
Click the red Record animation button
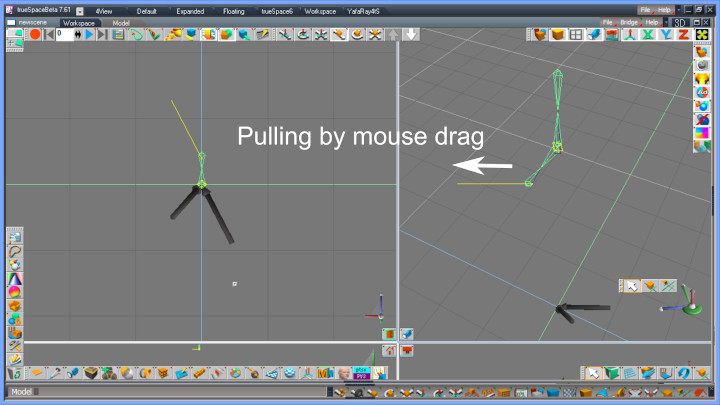point(35,34)
